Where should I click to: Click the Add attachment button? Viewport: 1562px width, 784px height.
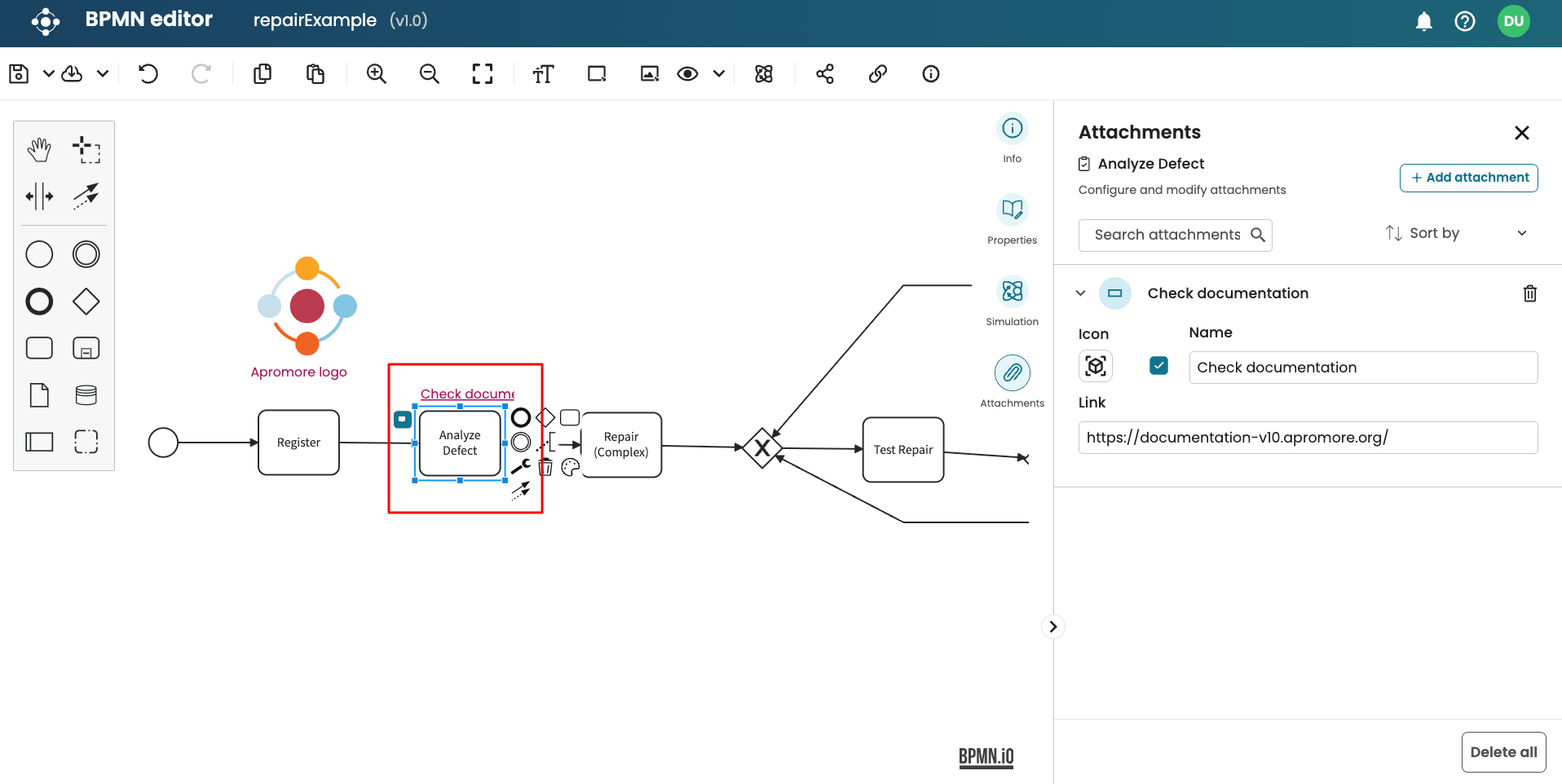[1468, 178]
